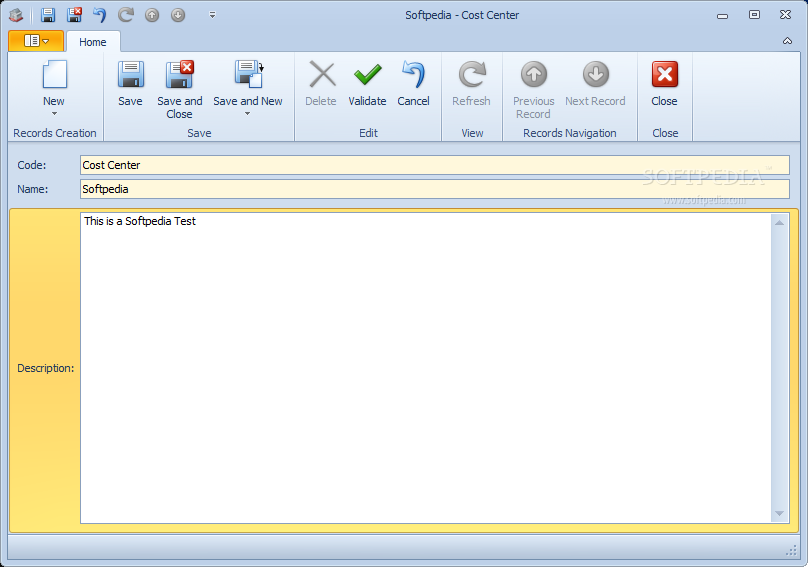Click the 'Name:' label text

pos(32,189)
